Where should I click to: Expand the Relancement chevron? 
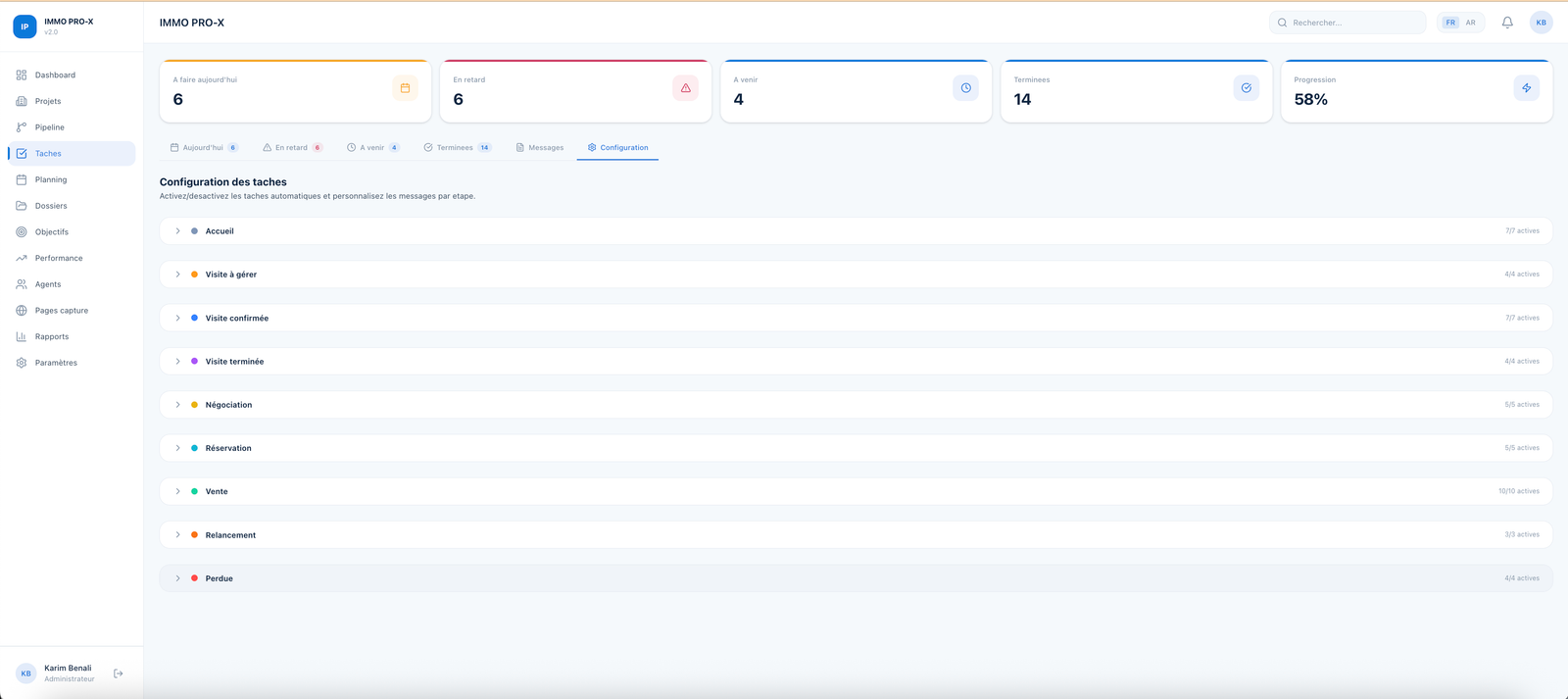[x=177, y=535]
